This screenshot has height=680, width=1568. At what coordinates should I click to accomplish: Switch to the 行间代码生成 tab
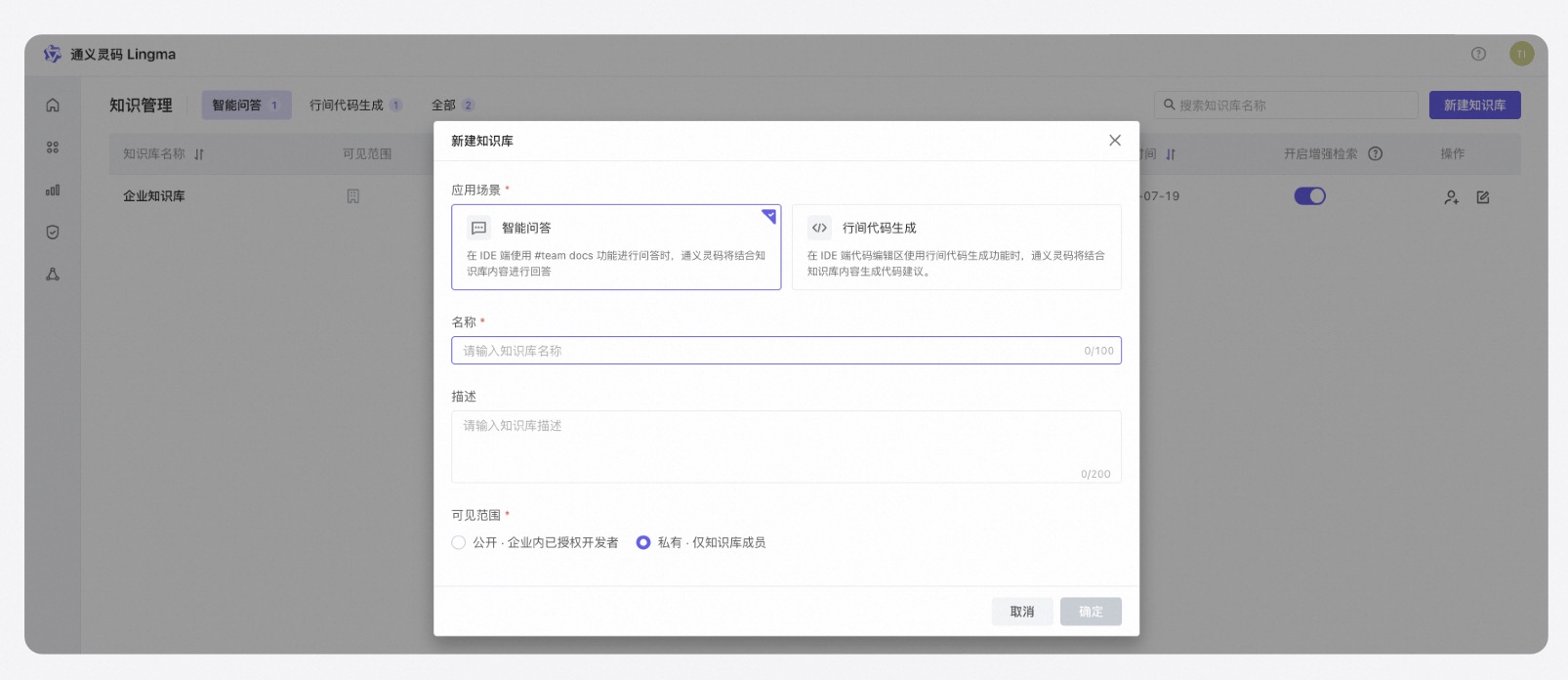click(x=355, y=106)
